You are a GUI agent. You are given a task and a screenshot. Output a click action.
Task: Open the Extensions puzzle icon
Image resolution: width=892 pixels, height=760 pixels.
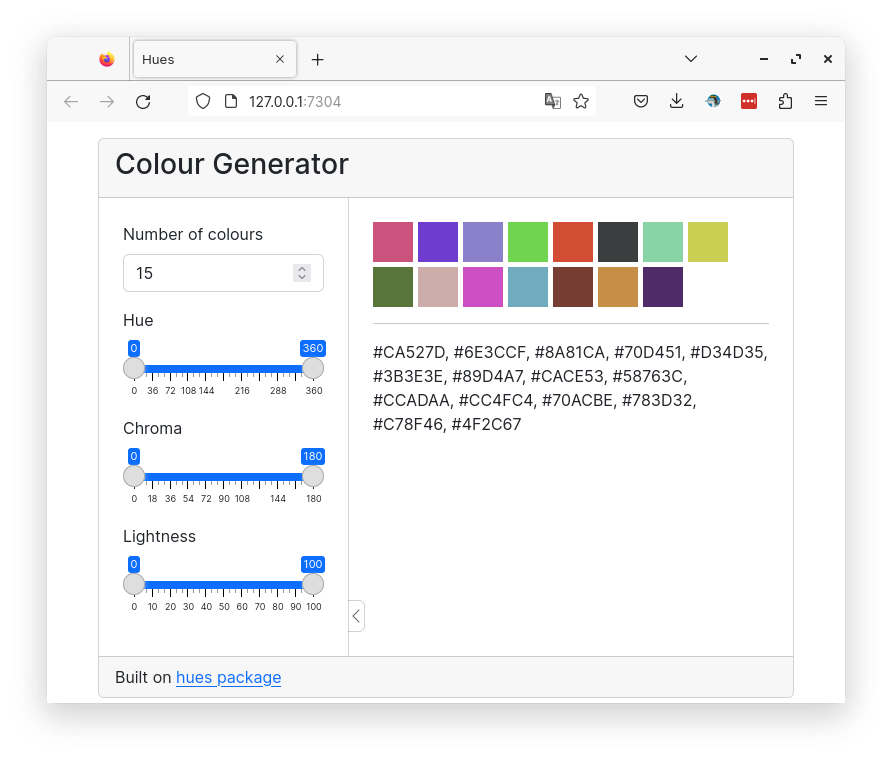[785, 101]
